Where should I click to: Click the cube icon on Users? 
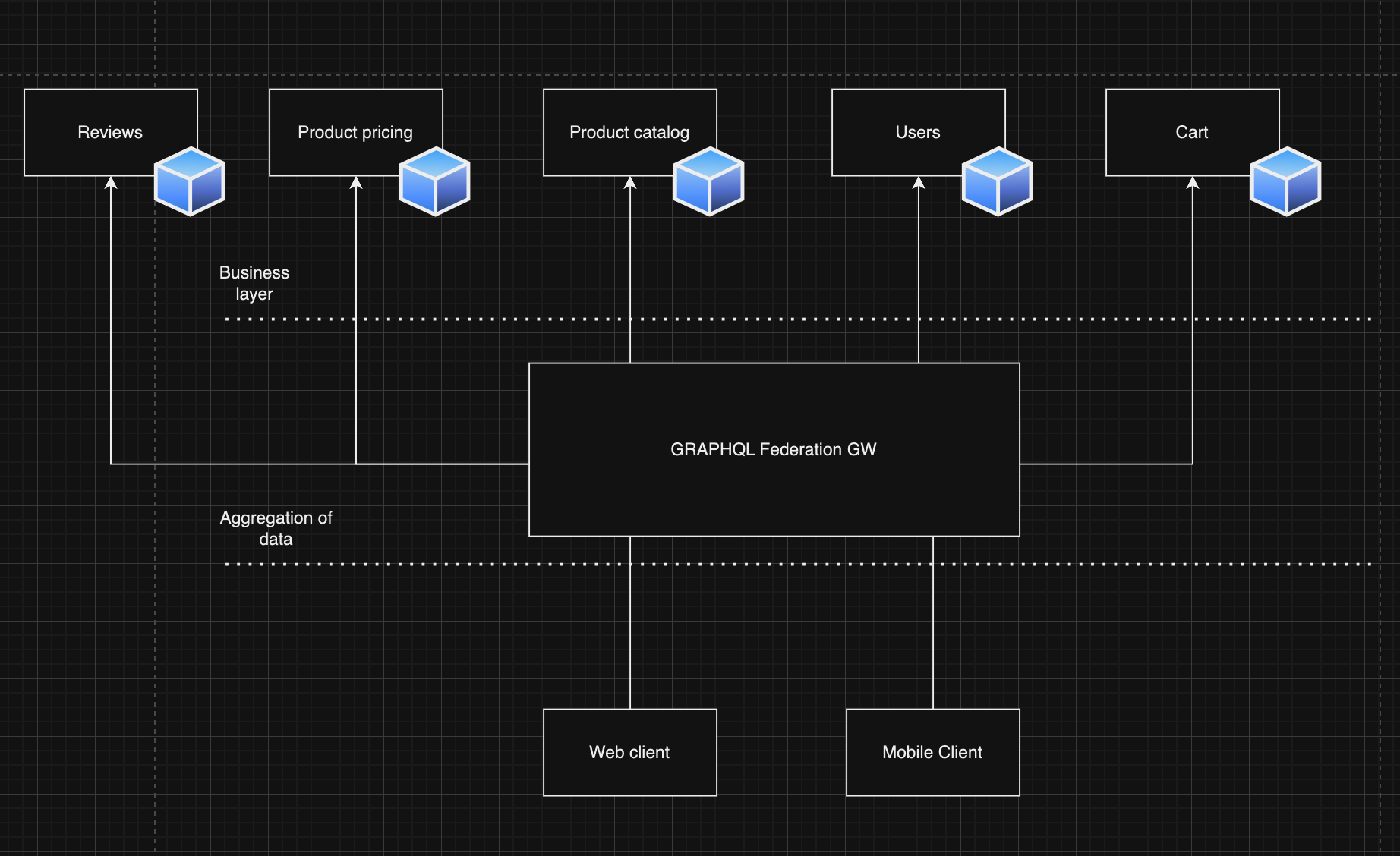(x=998, y=182)
